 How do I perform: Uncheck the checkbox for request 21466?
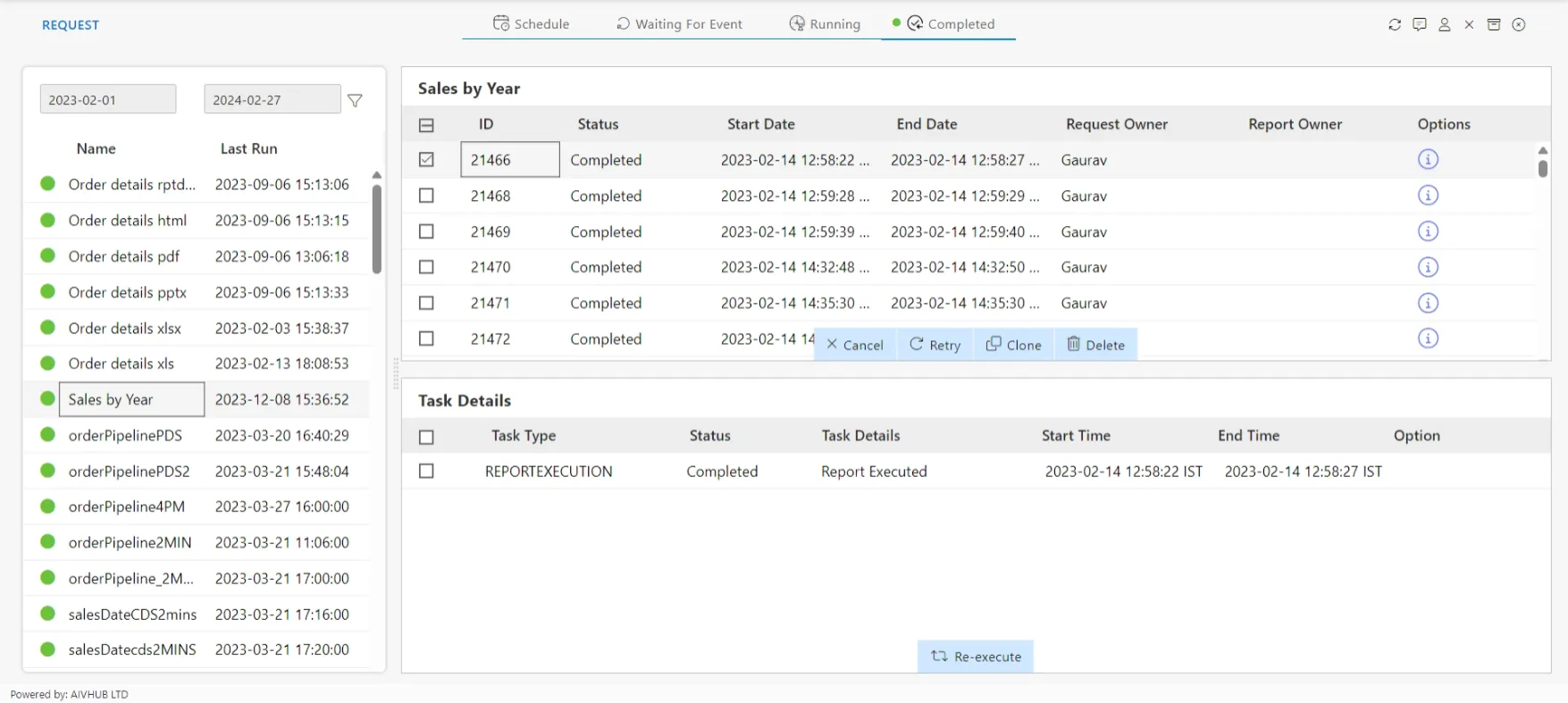tap(426, 160)
